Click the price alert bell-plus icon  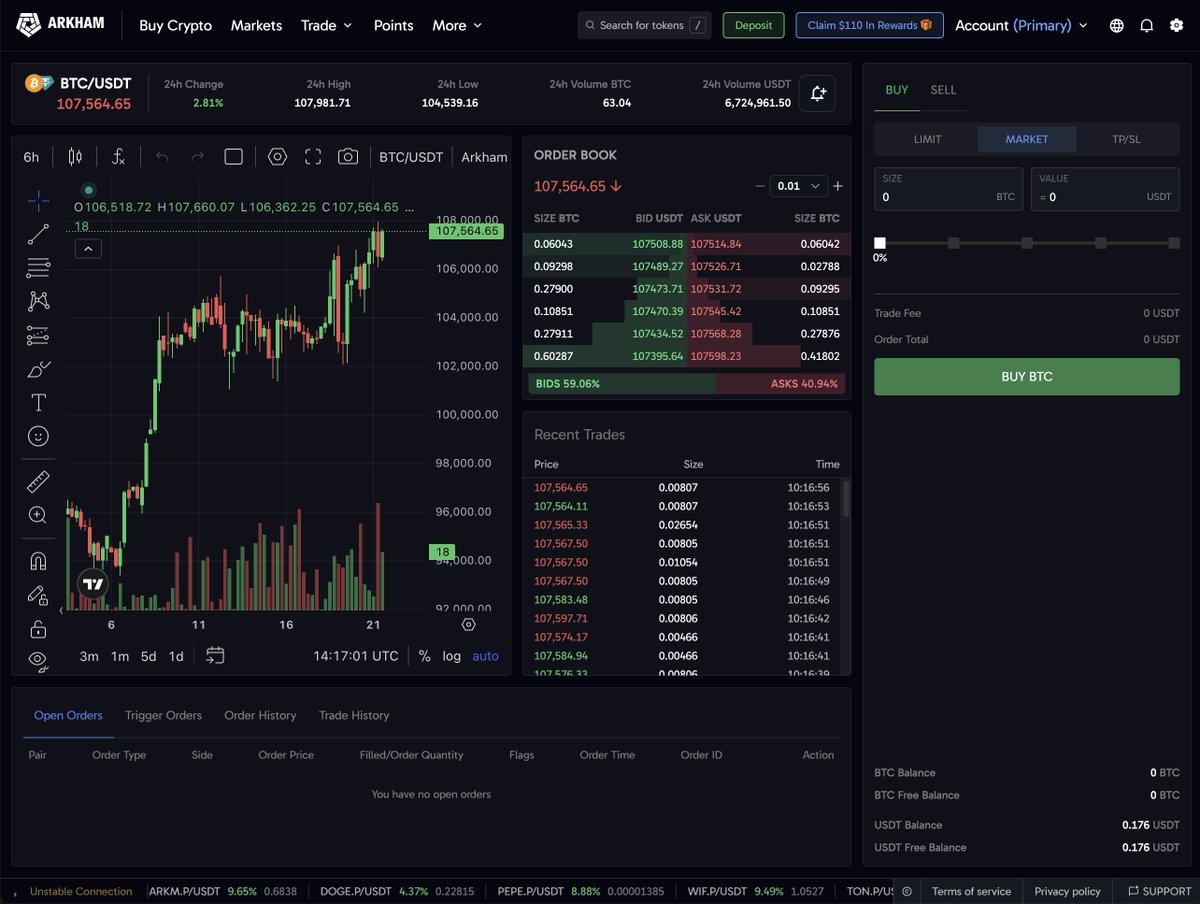(x=818, y=94)
